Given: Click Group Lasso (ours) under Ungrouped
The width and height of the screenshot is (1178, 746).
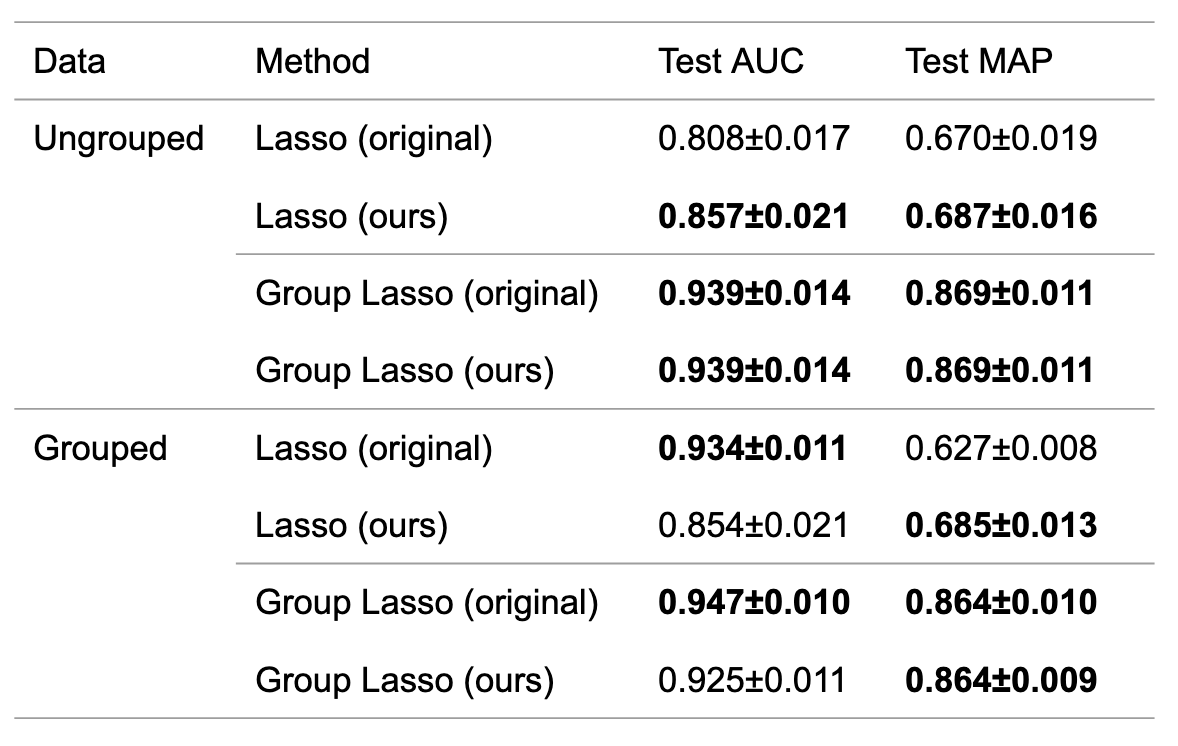Looking at the screenshot, I should [405, 372].
